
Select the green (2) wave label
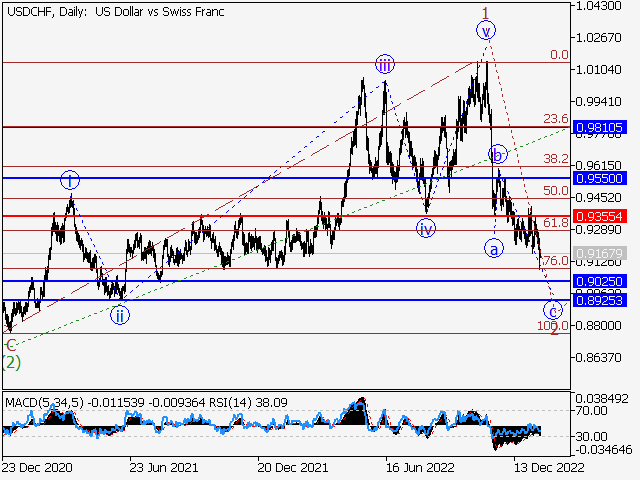[11, 362]
